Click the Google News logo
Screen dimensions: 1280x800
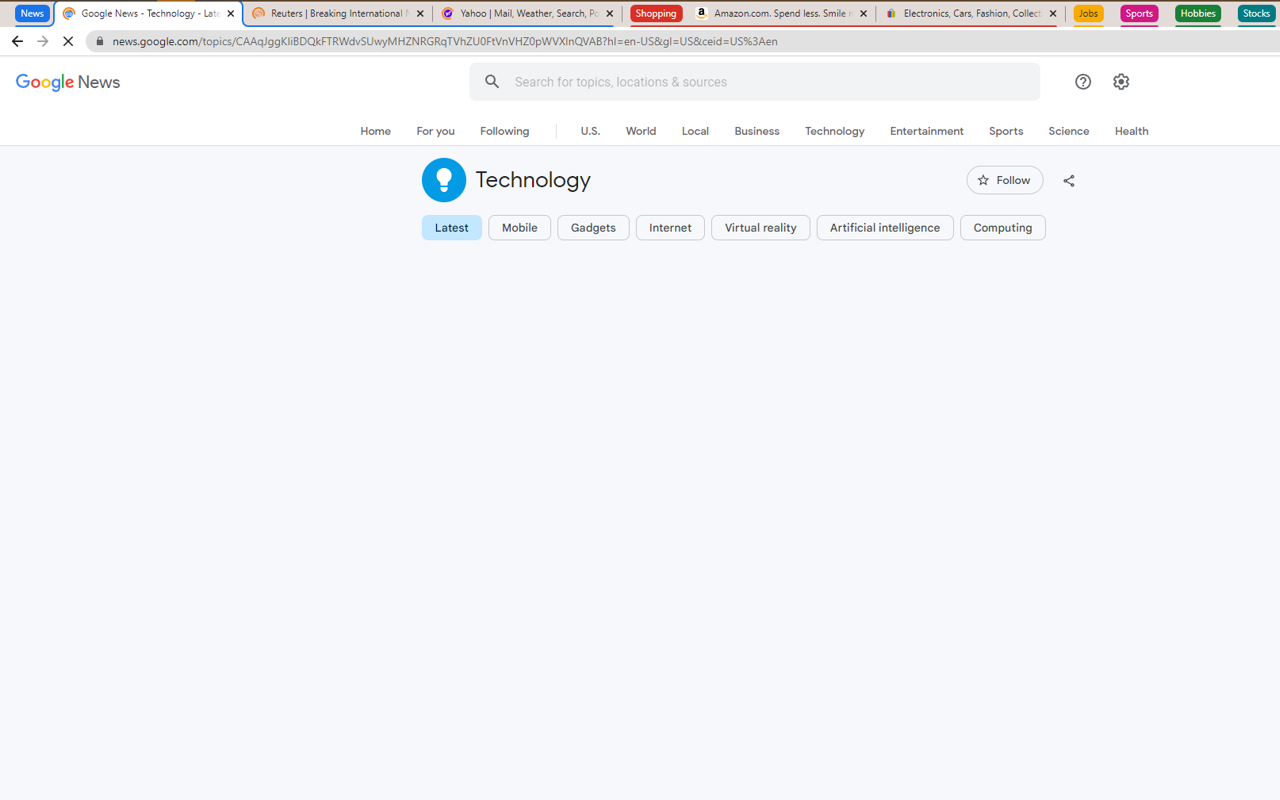pyautogui.click(x=67, y=81)
